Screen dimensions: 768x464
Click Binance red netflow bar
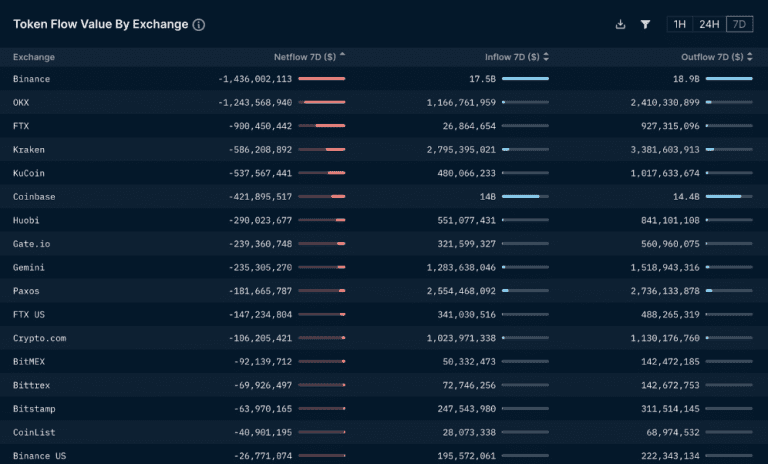322,78
